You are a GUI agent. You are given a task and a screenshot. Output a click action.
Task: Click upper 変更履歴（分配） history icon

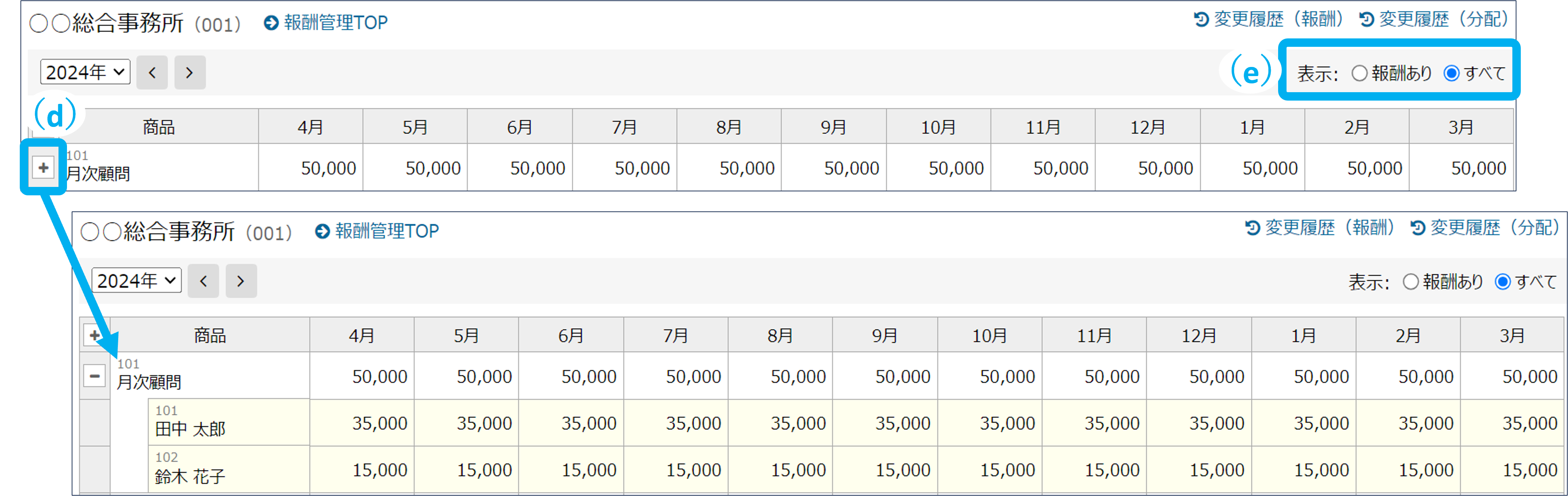click(x=1366, y=19)
